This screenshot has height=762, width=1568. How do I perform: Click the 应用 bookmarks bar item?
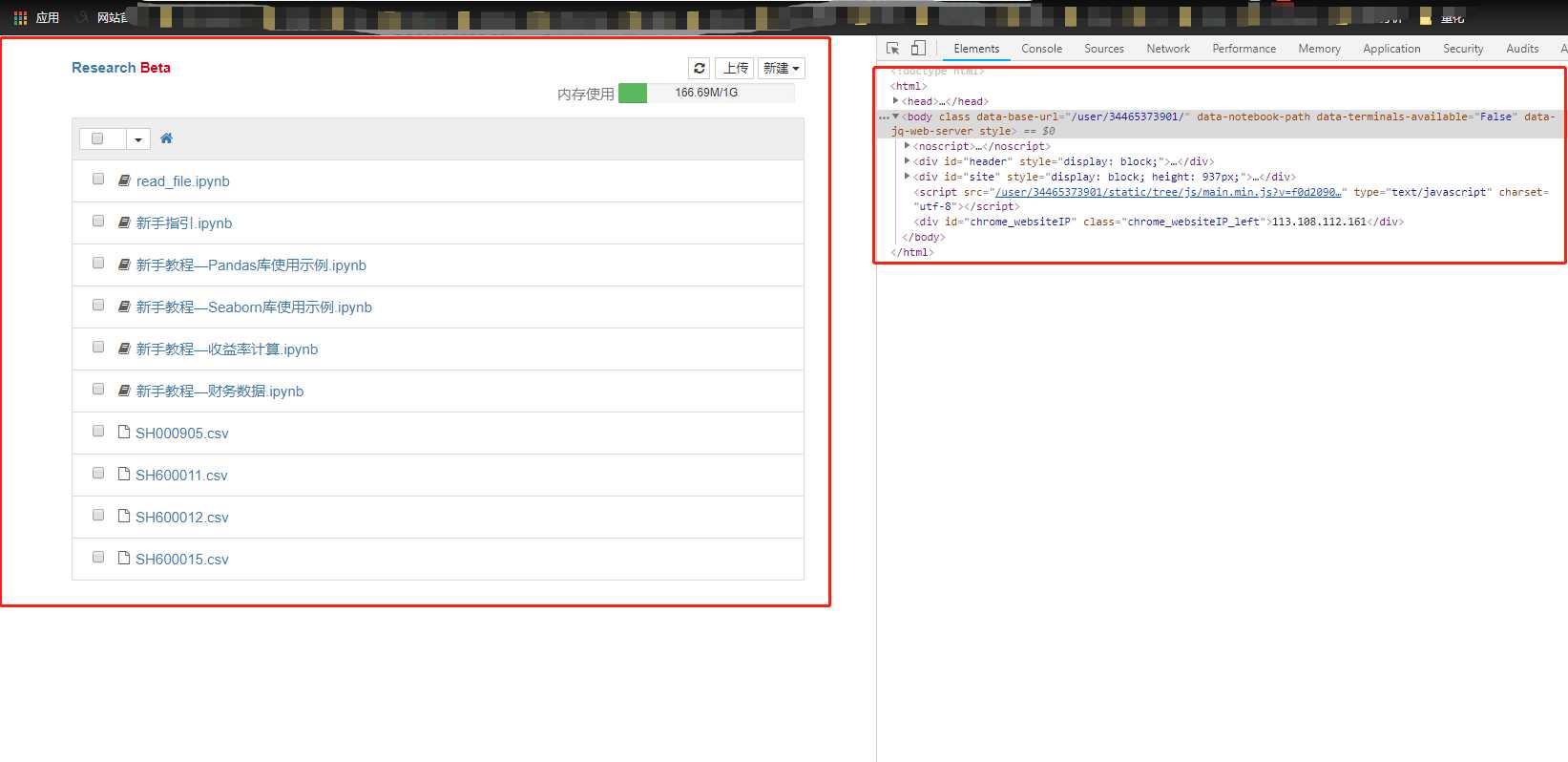47,18
